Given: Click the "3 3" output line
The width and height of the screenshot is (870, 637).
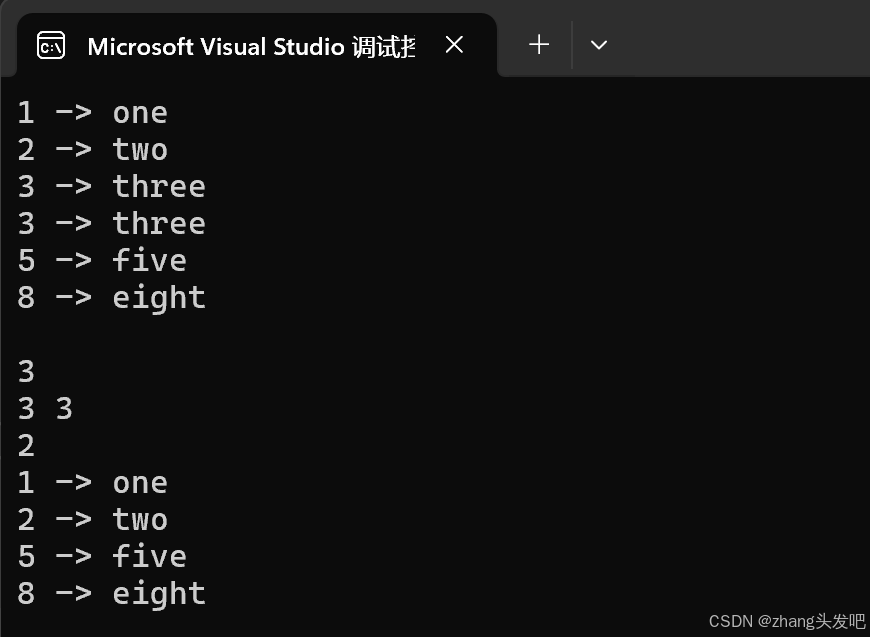Looking at the screenshot, I should click(x=45, y=409).
